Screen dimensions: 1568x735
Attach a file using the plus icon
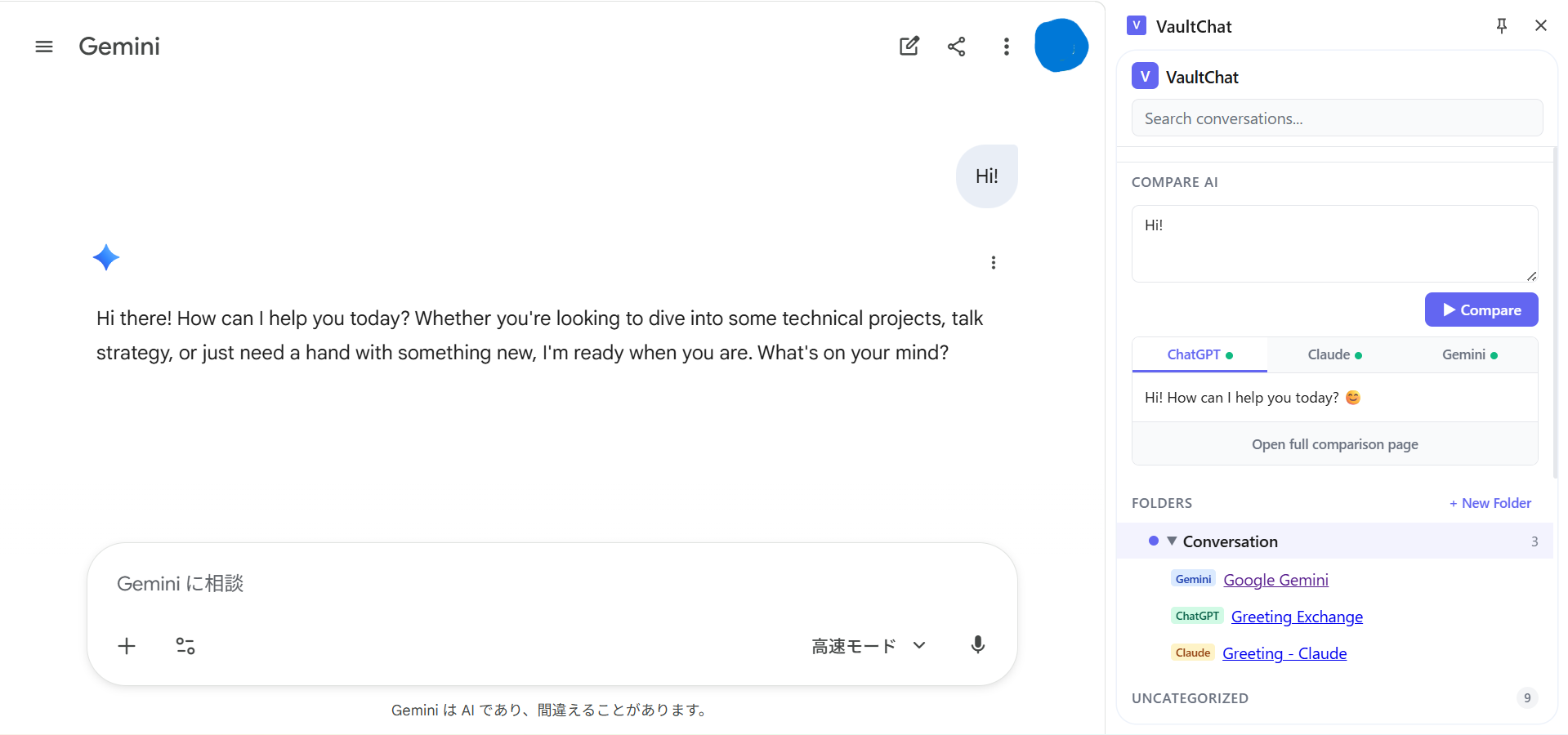(x=126, y=645)
